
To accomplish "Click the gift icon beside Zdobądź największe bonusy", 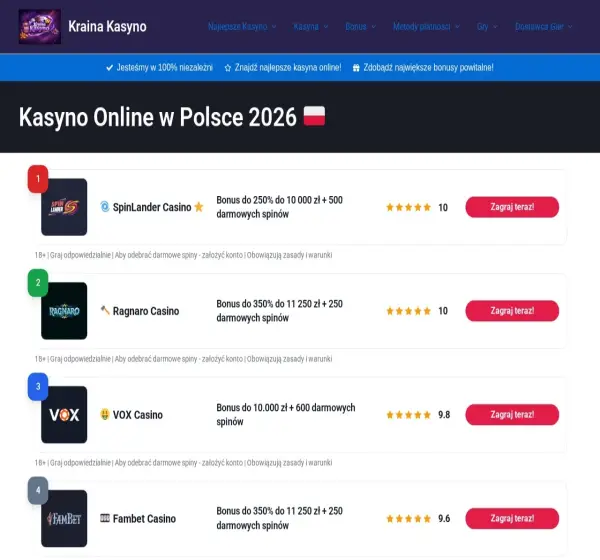I will [356, 68].
